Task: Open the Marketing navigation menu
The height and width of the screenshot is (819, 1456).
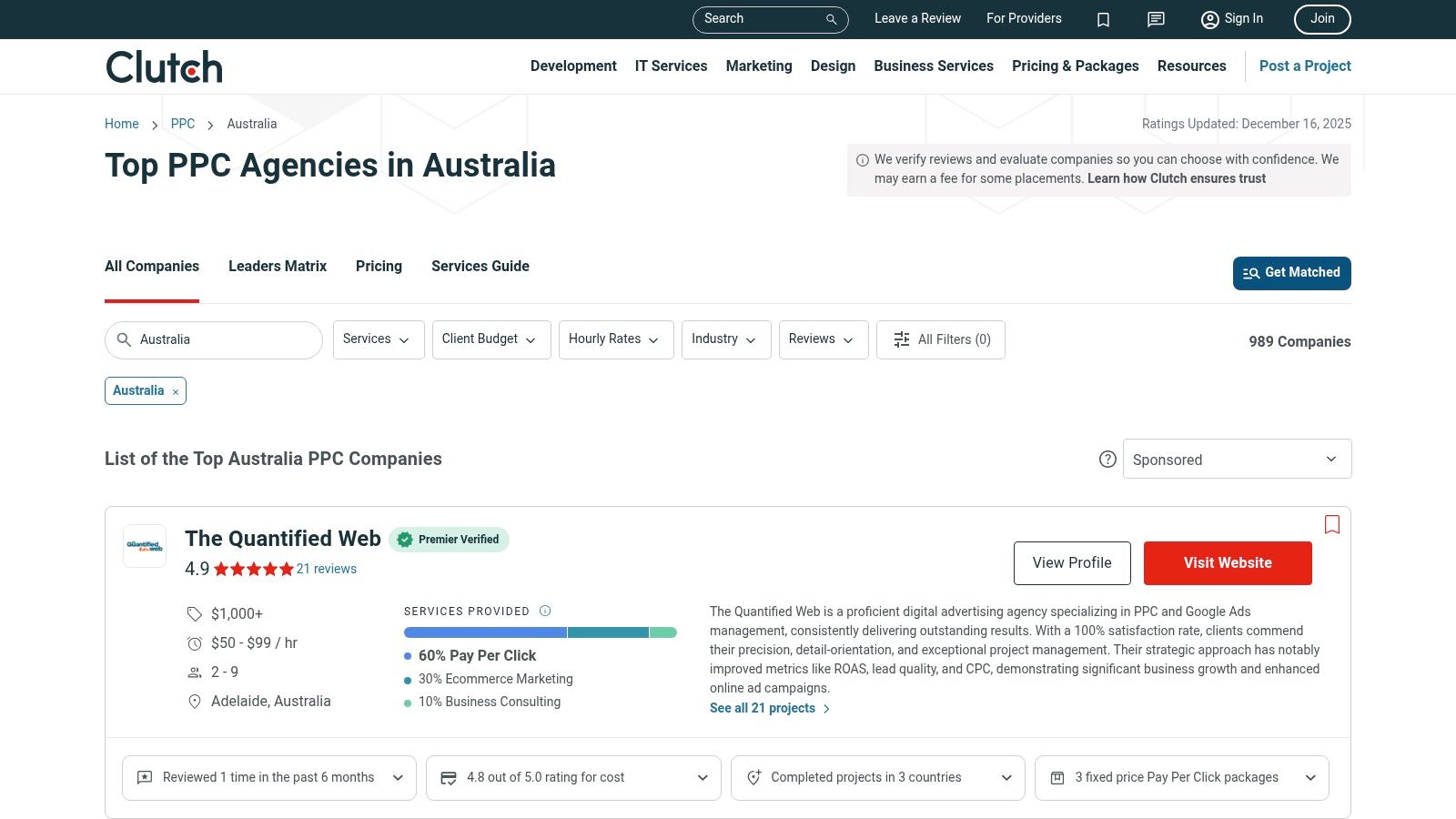Action: 758,66
